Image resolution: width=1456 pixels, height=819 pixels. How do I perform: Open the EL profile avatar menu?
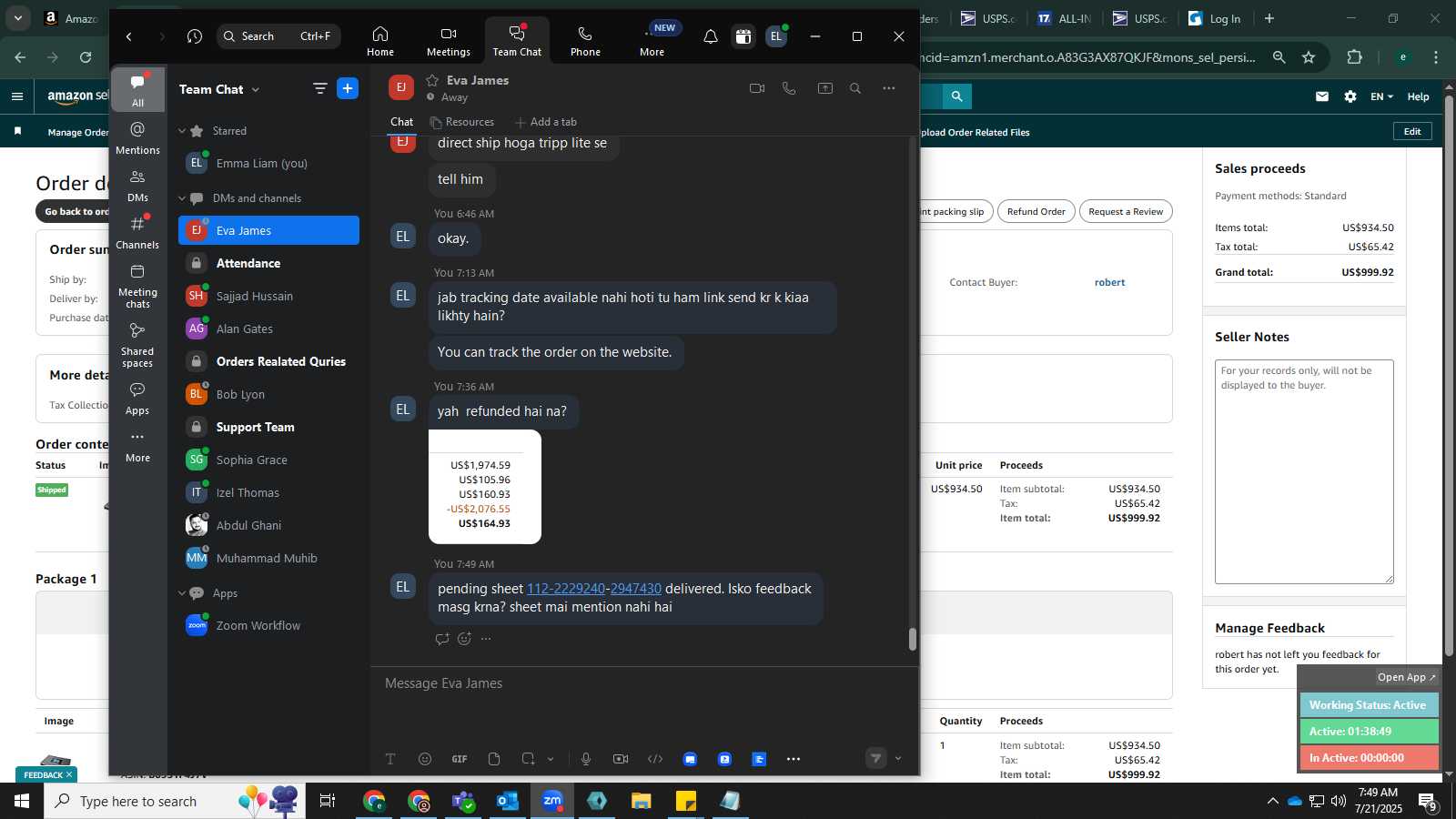(775, 36)
